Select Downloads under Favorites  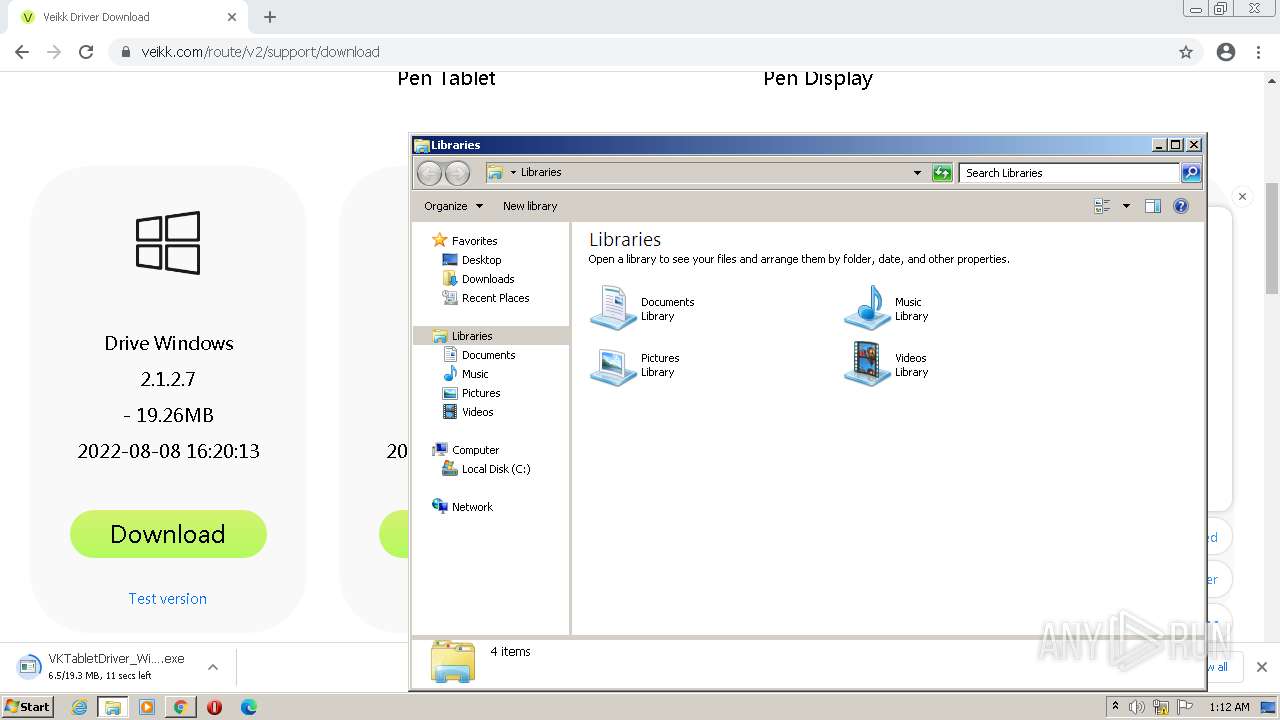488,279
